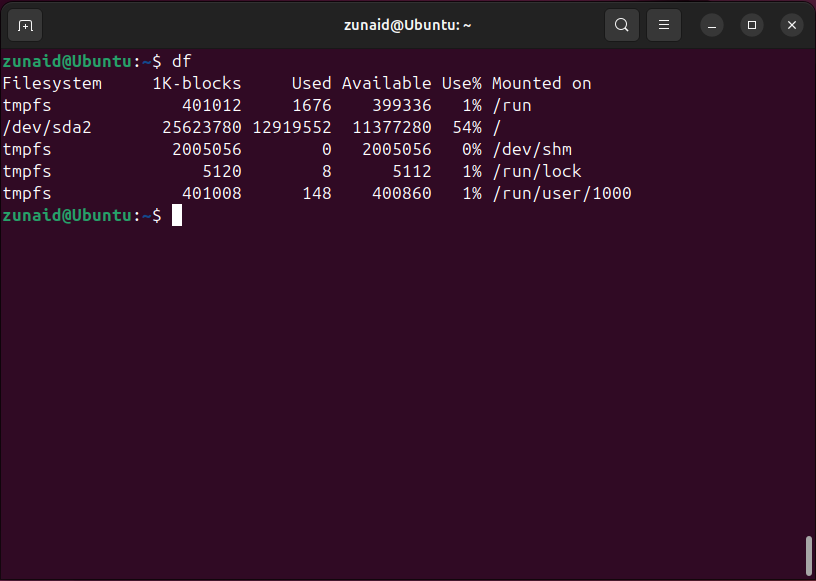Screen dimensions: 816x581
Task: Click the block cursor at the prompt
Action: pos(177,215)
